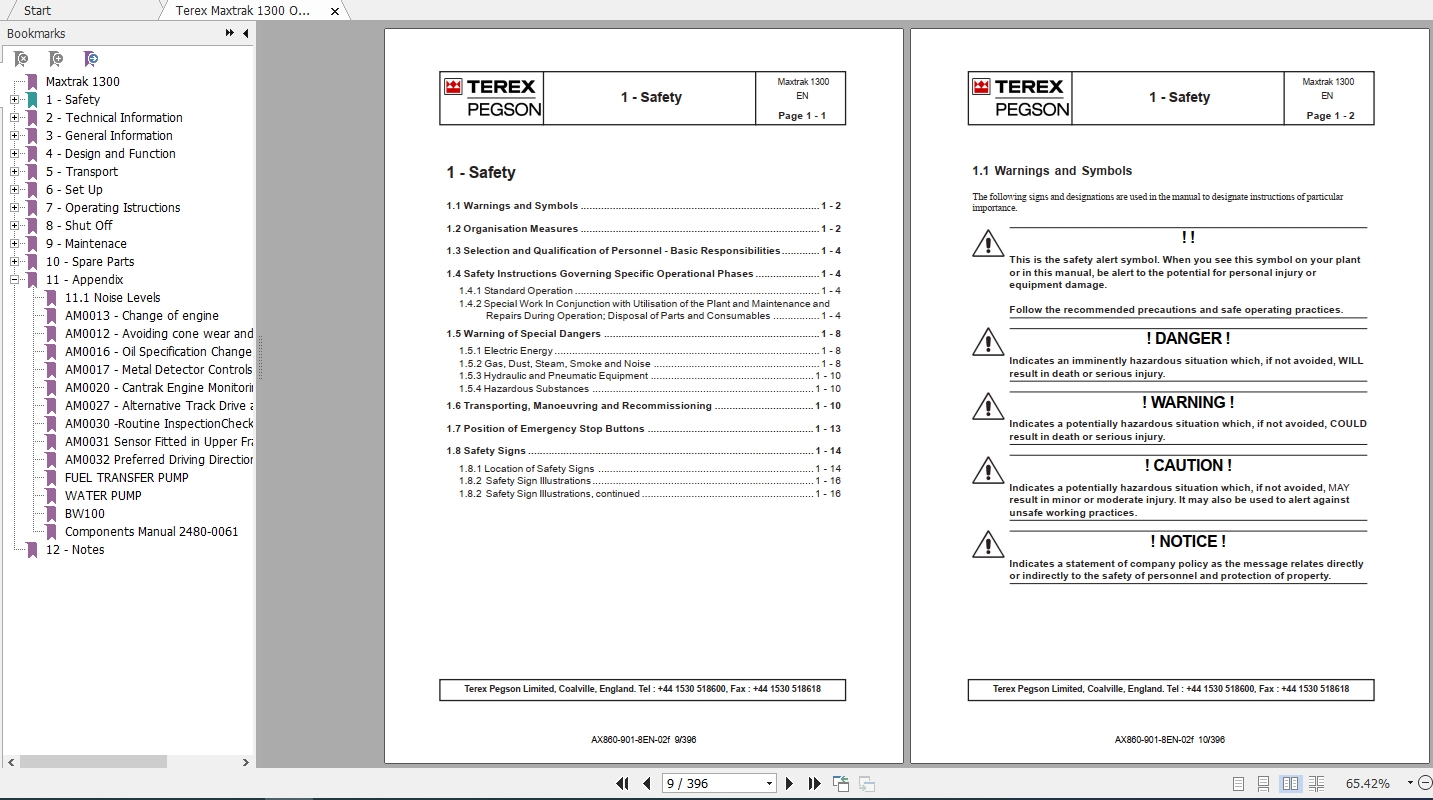Click the delete bookmark icon in the Bookmarks toolbar

21,59
